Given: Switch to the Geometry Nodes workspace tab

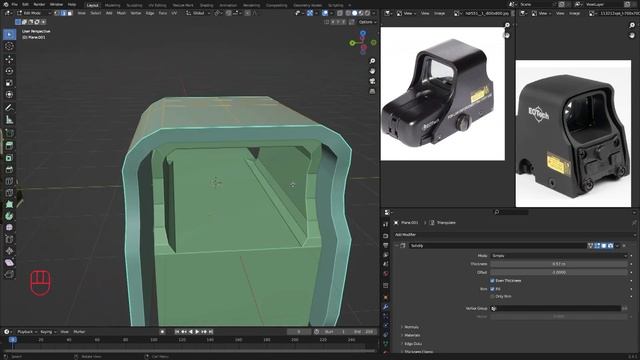Looking at the screenshot, I should (x=307, y=5).
